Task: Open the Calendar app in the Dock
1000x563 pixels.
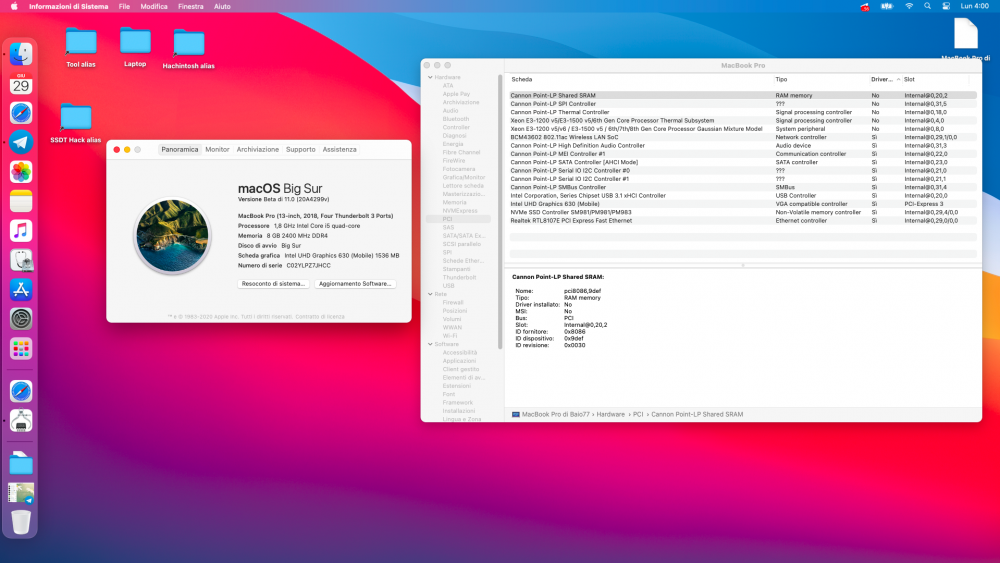Action: [20, 84]
